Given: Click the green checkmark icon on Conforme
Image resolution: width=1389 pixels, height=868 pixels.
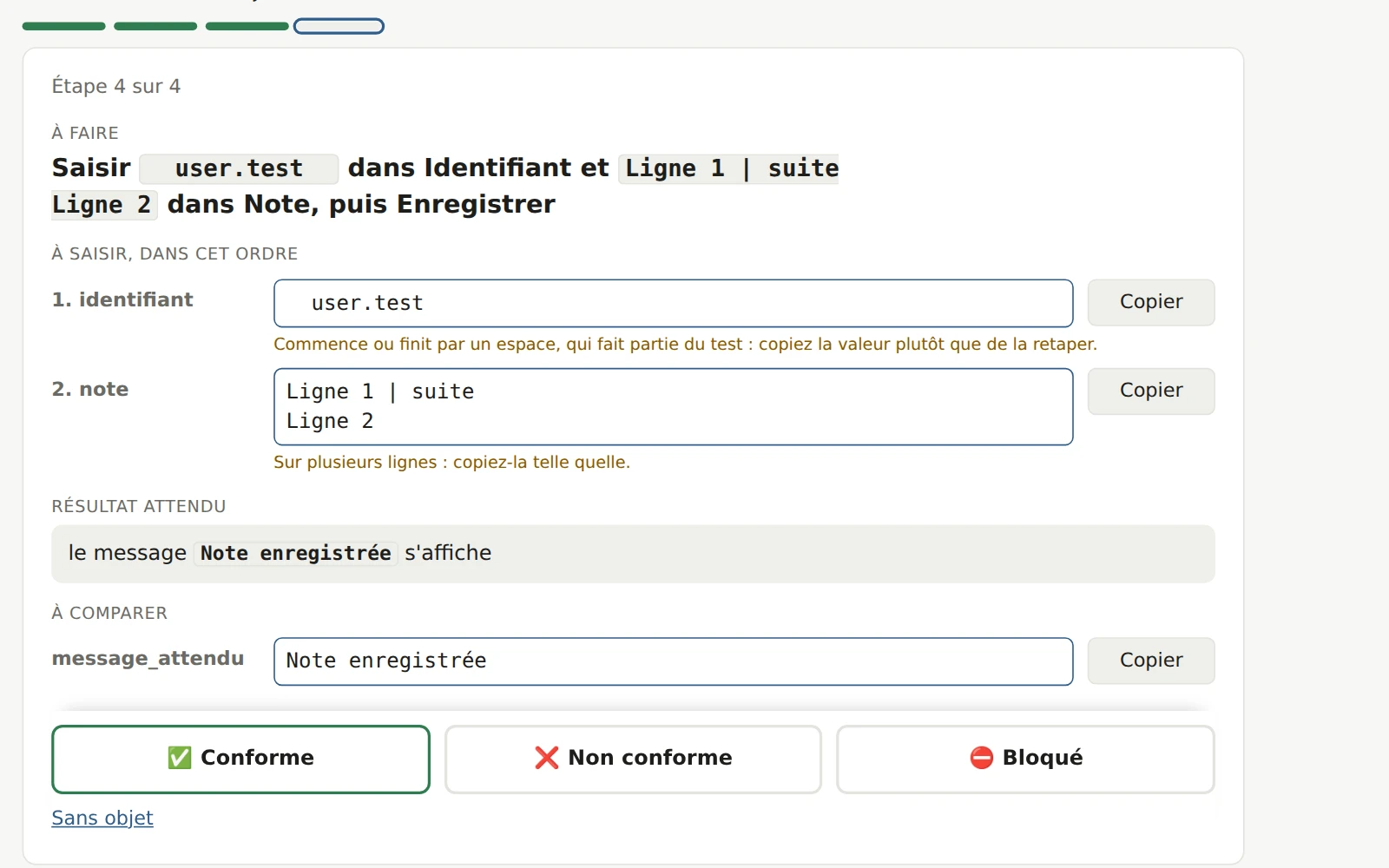Looking at the screenshot, I should tap(180, 758).
